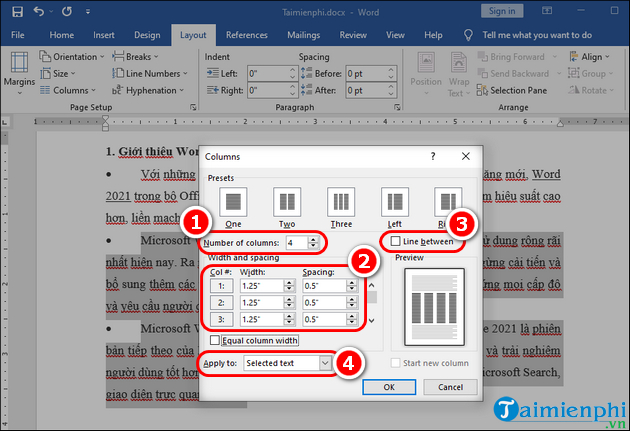Switch to the References tab
Viewport: 630px width, 431px height.
tap(246, 35)
